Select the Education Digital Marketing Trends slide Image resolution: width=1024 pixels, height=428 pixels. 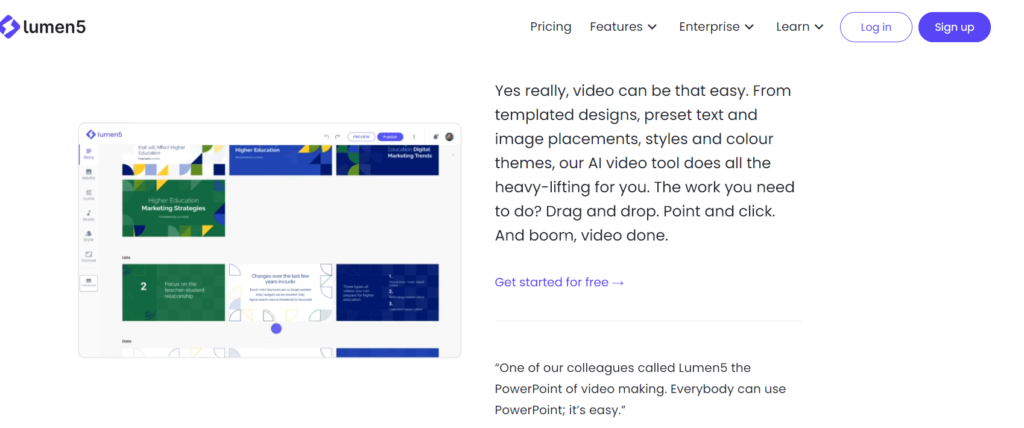pyautogui.click(x=387, y=160)
